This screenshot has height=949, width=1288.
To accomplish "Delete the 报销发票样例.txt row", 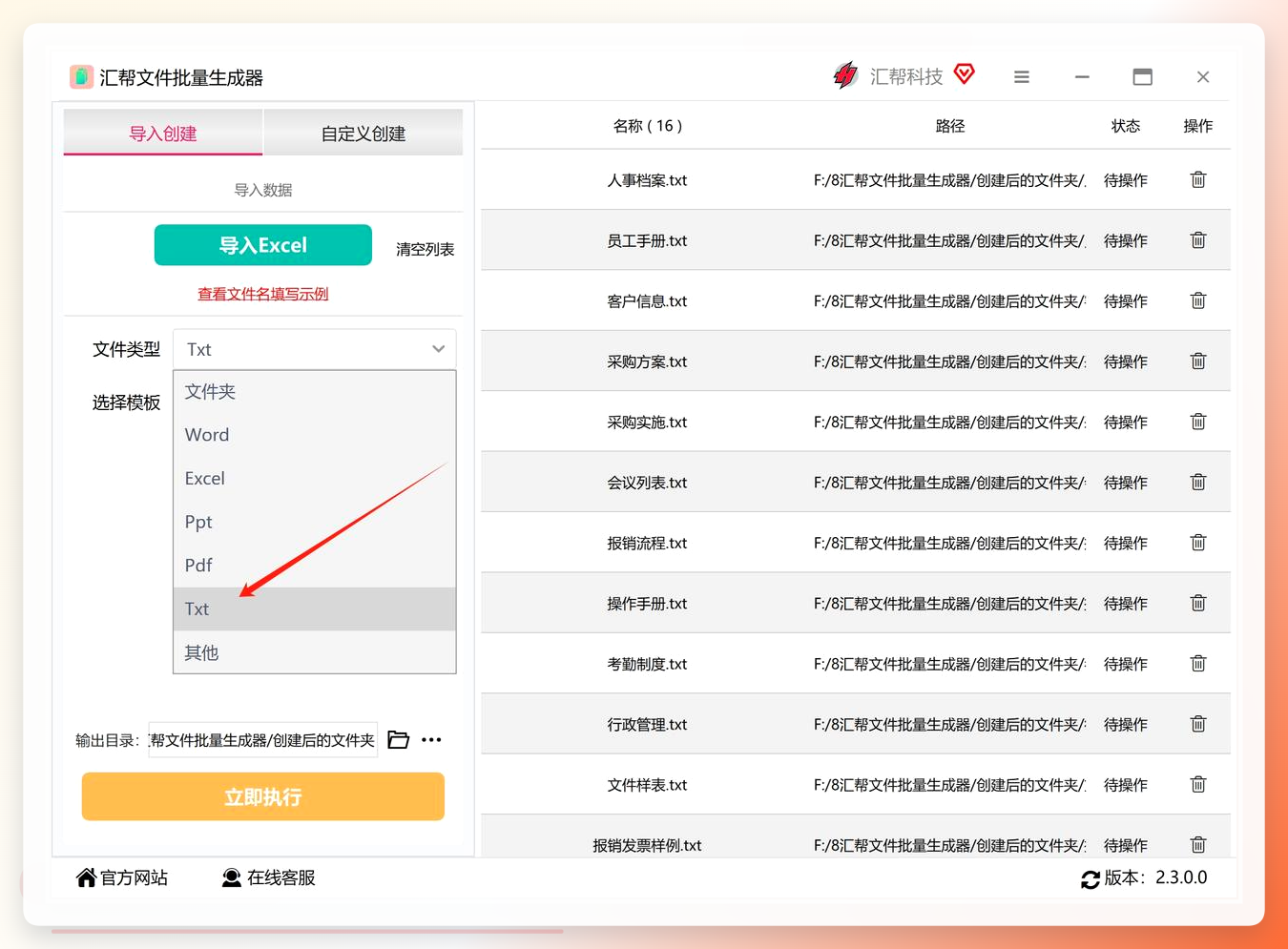I will [1198, 845].
